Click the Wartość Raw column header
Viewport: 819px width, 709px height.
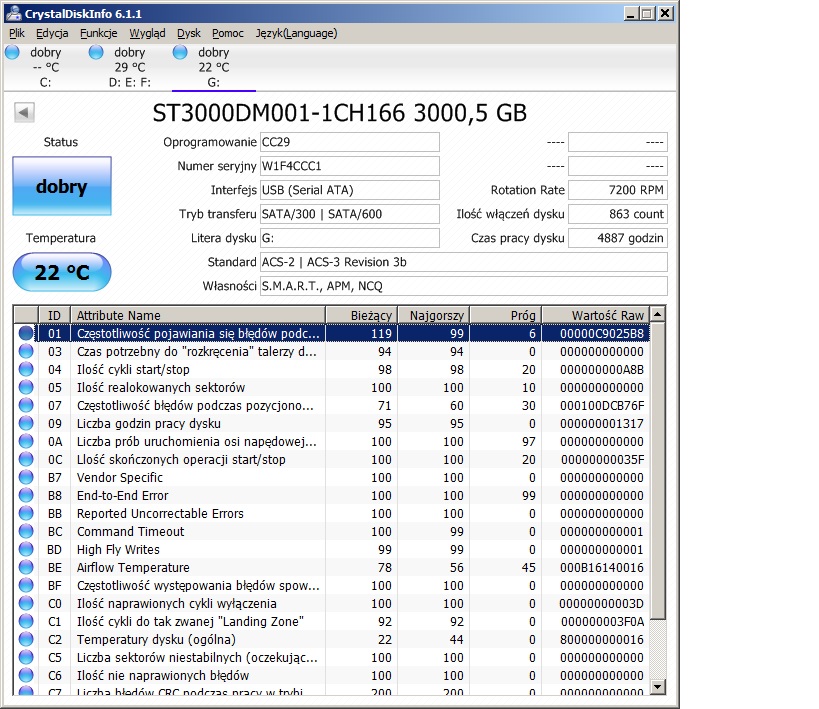click(x=596, y=316)
